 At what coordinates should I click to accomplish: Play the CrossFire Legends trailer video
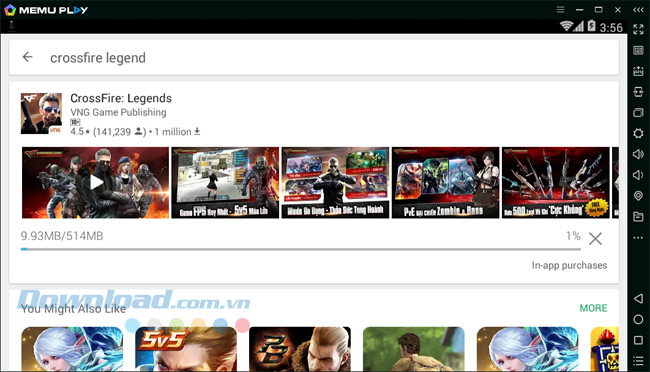point(96,182)
